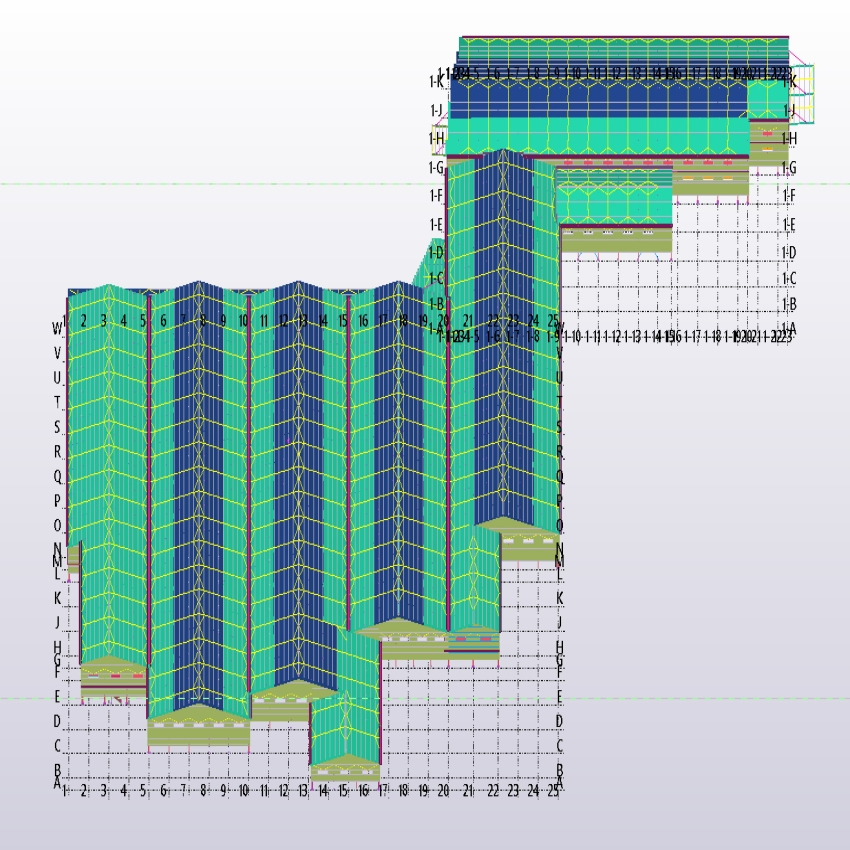850x850 pixels.
Task: Click grid label D on main grid's right axis
Action: pyautogui.click(x=560, y=721)
